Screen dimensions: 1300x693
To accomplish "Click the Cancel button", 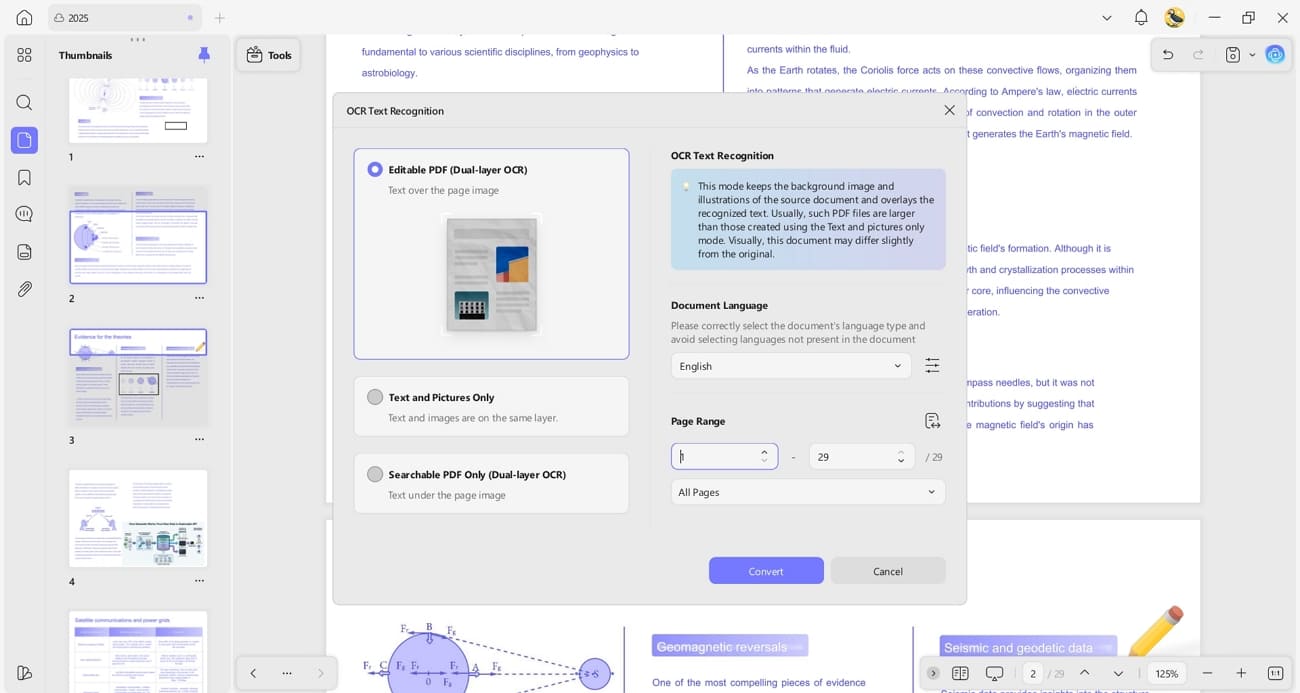I will click(x=888, y=571).
